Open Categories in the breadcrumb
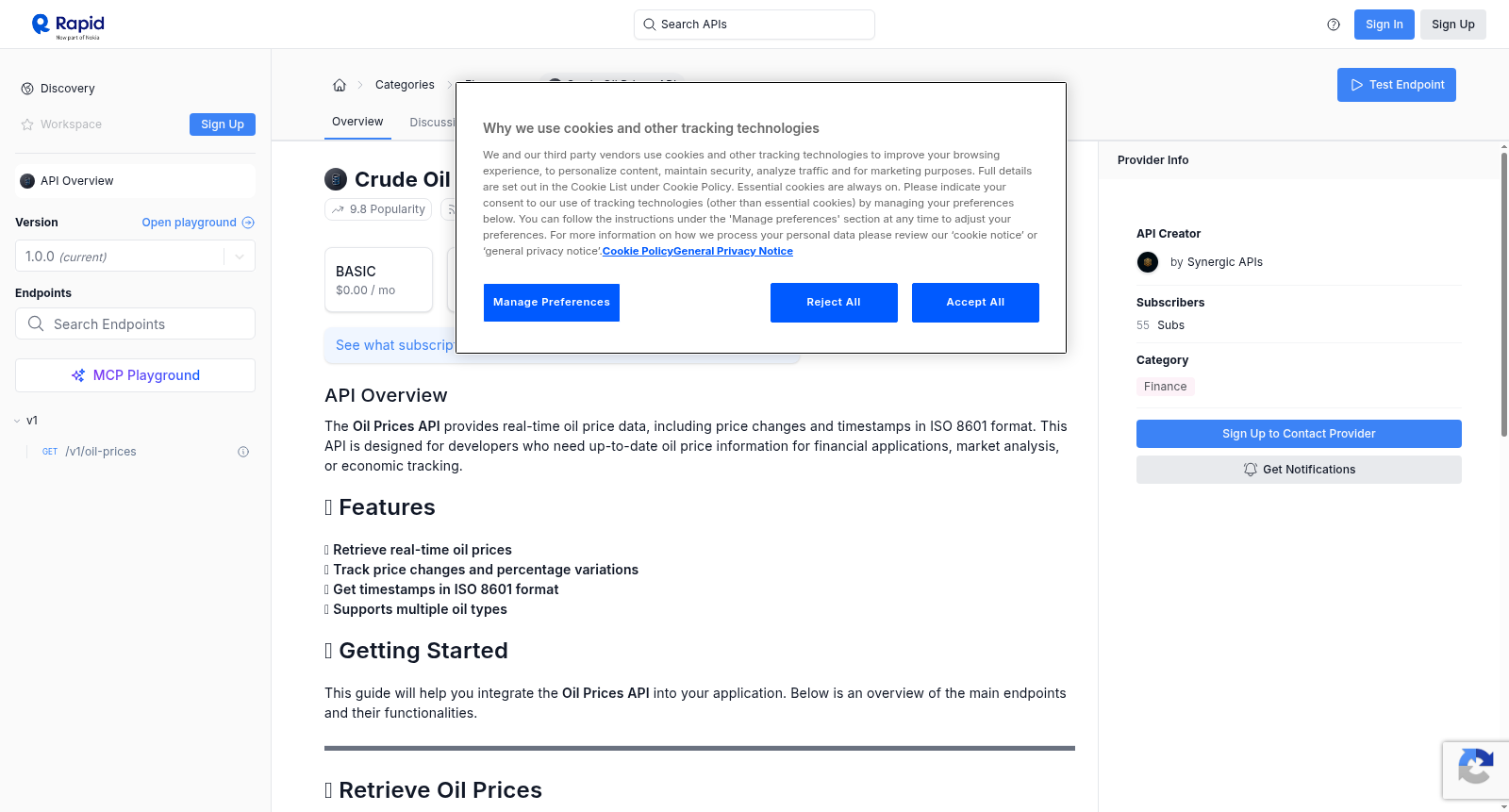This screenshot has height=812, width=1509. coord(405,85)
